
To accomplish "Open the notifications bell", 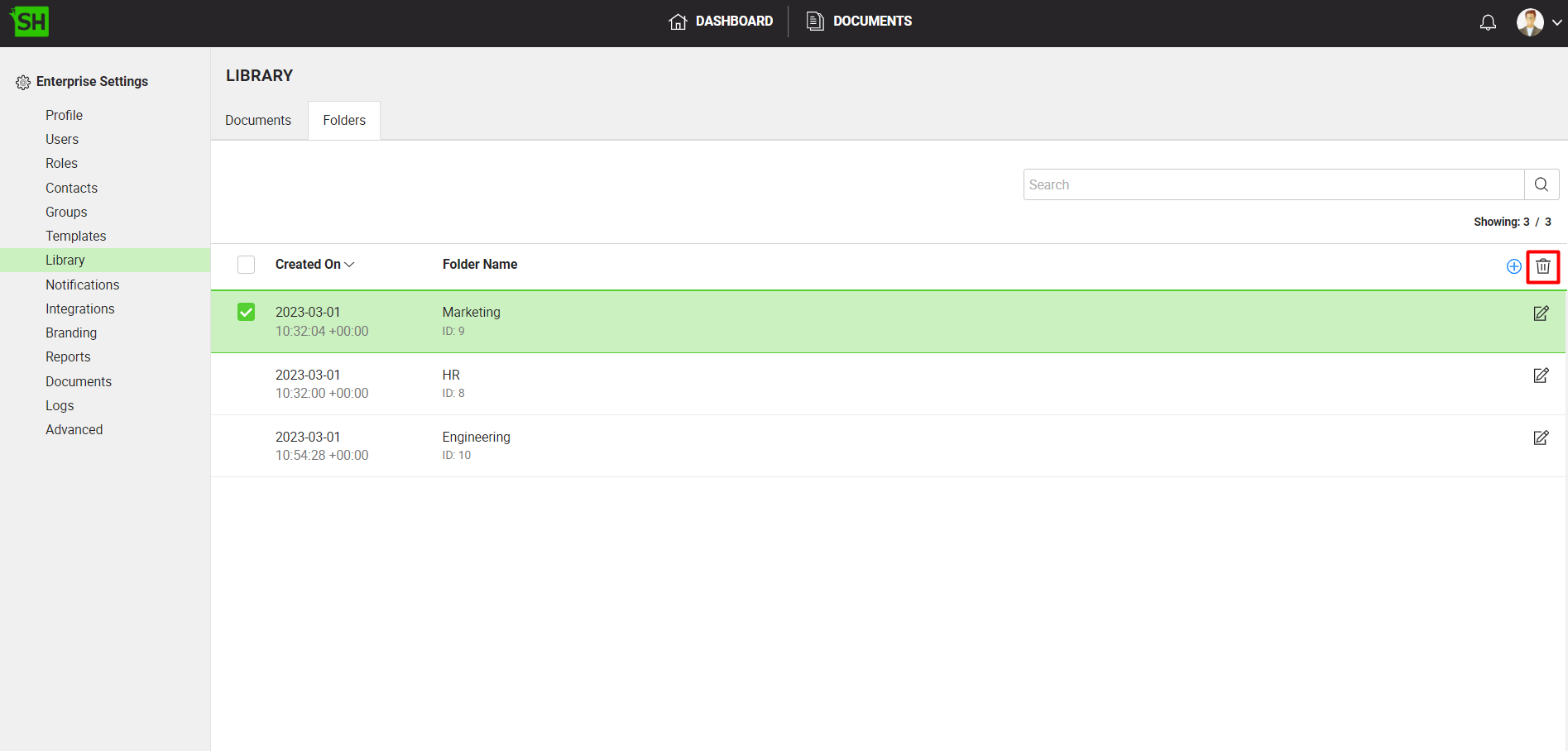I will pyautogui.click(x=1488, y=22).
